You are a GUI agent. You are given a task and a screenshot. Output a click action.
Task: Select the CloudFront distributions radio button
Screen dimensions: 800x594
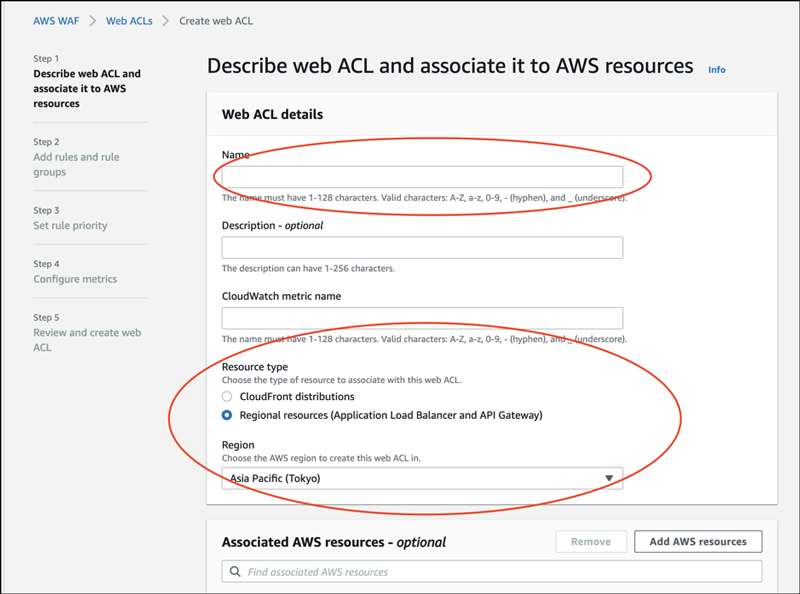point(227,396)
